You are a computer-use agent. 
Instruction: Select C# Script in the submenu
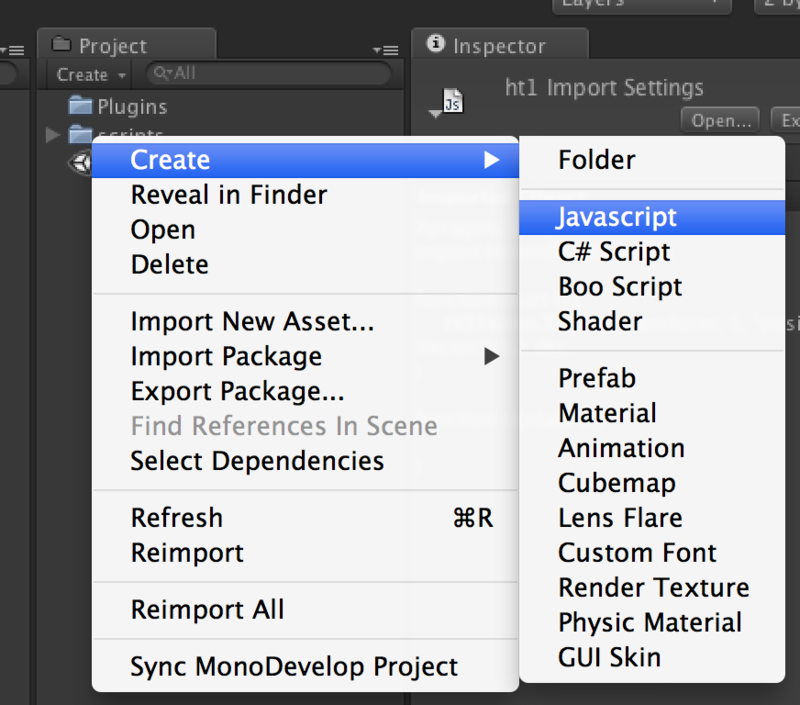[614, 252]
